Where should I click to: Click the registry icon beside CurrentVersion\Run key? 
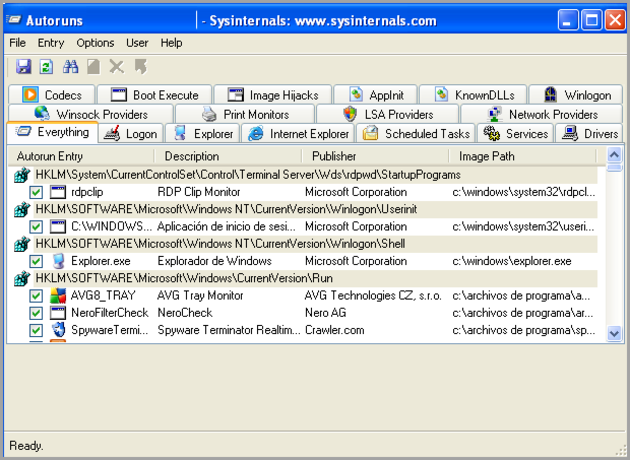(22, 278)
